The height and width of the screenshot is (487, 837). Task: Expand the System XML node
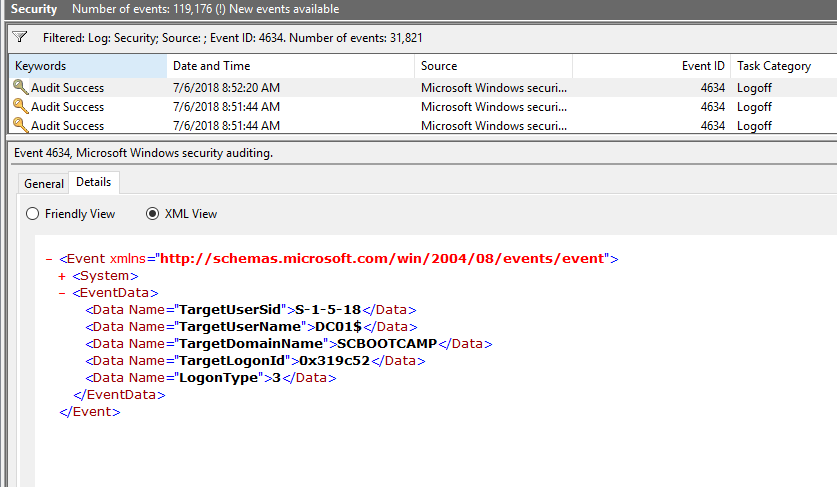[62, 276]
